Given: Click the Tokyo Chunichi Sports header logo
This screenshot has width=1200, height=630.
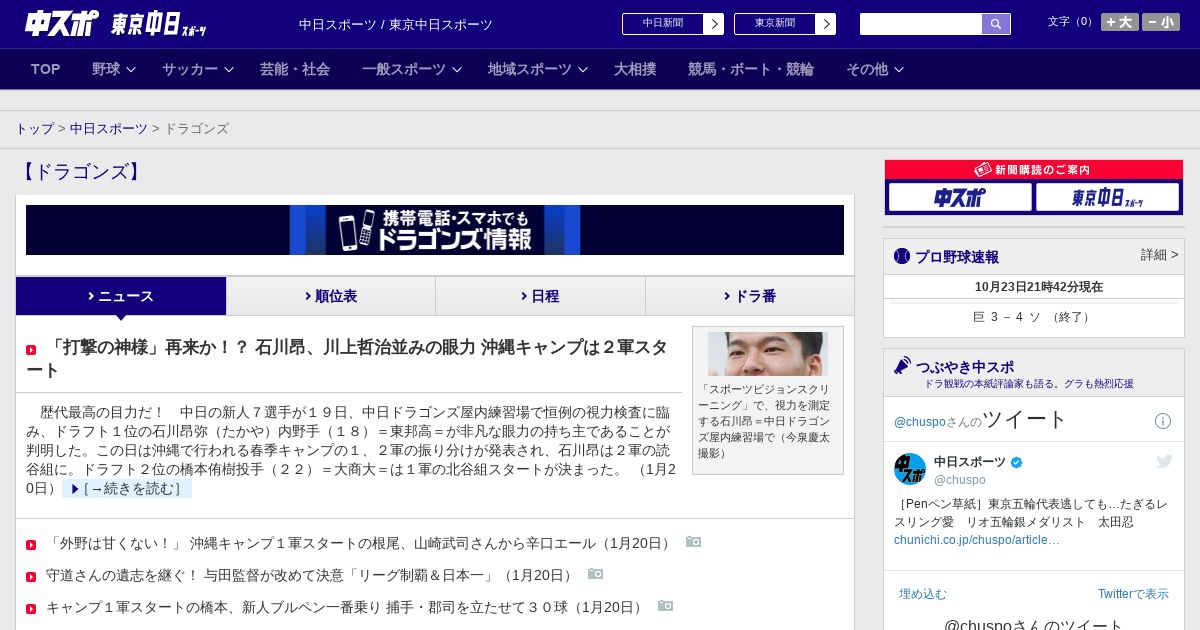Looking at the screenshot, I should [x=159, y=24].
